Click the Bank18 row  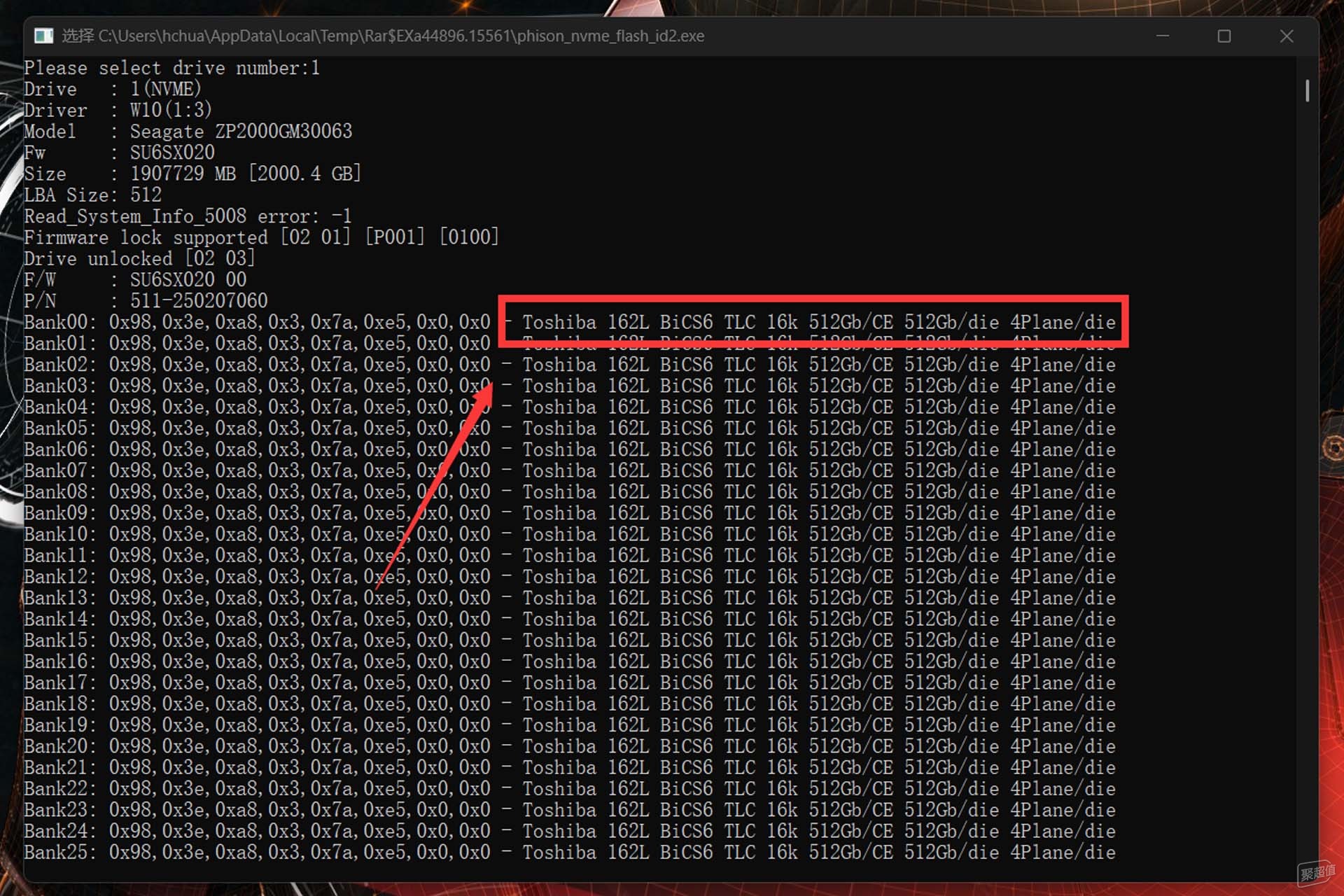(x=570, y=703)
